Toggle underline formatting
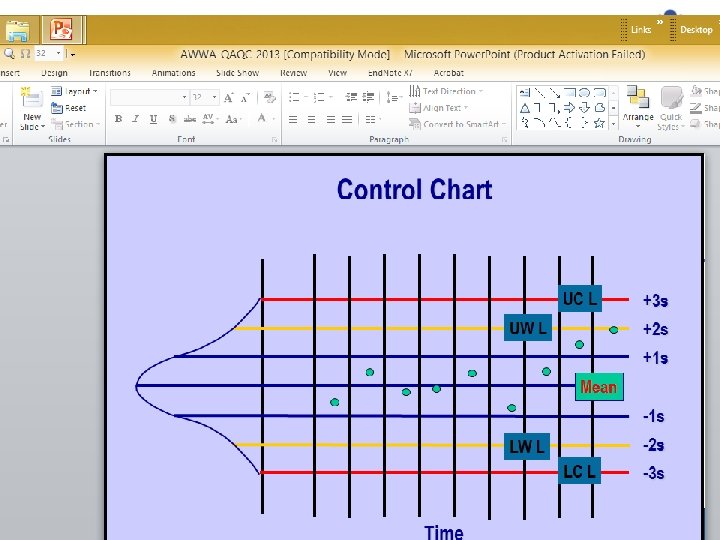720x540 pixels. [x=153, y=119]
